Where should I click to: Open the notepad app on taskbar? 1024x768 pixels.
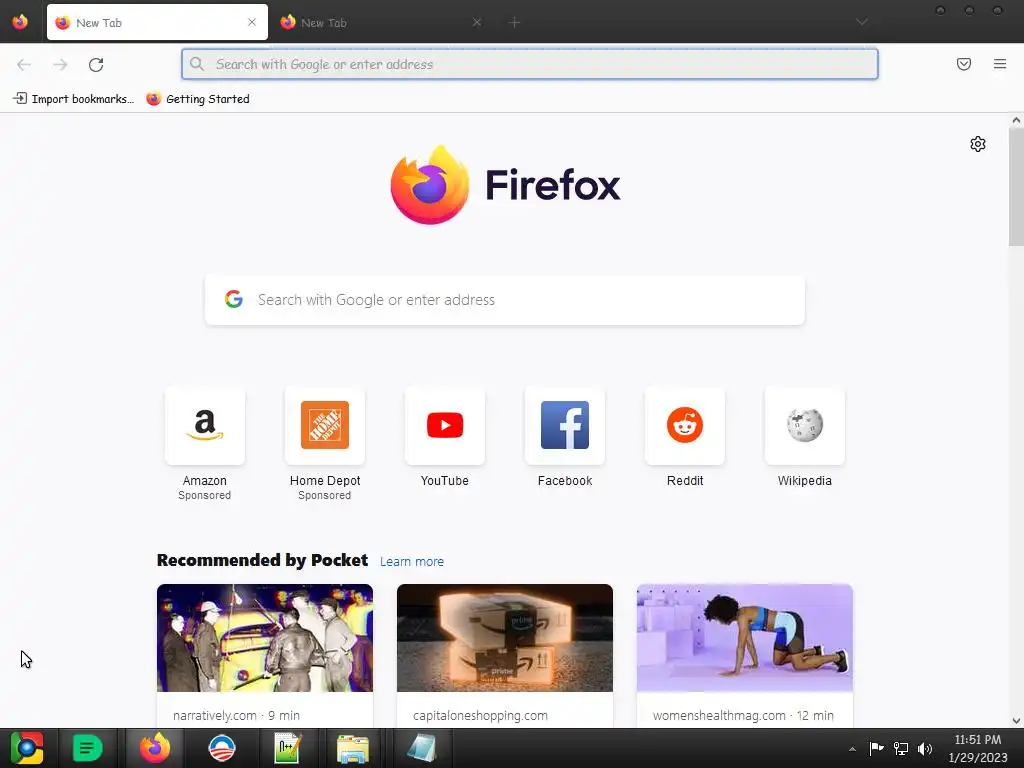coord(421,748)
